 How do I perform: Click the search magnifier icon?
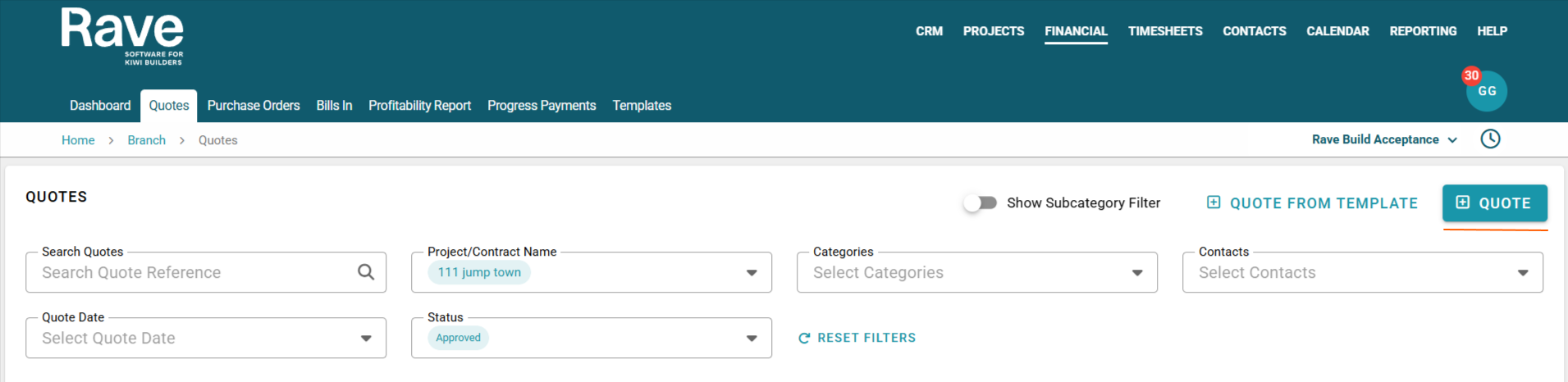click(366, 272)
